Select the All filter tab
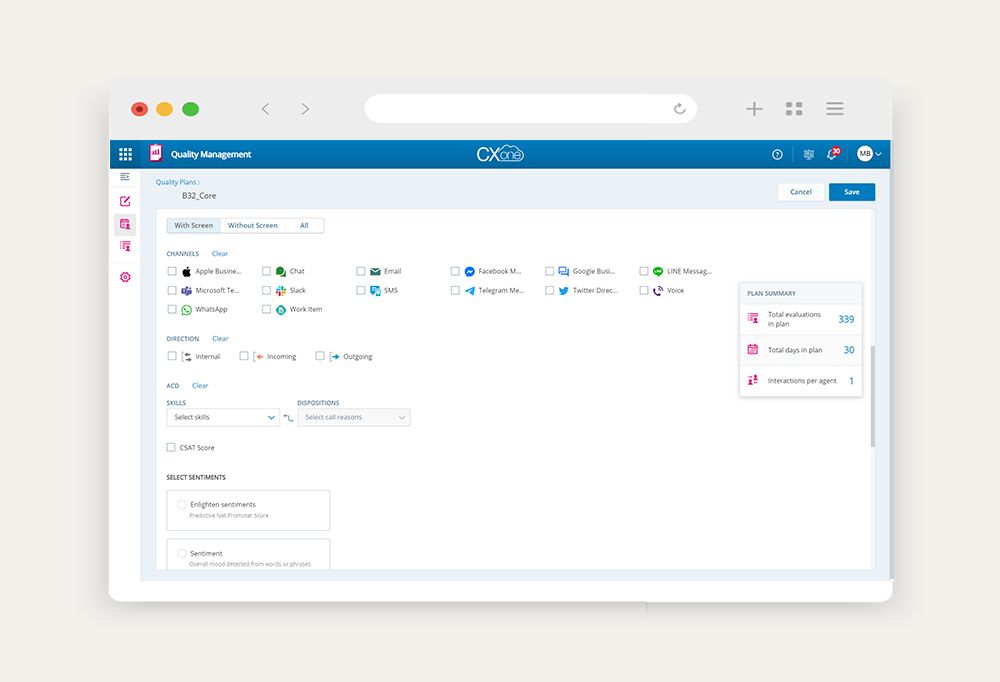1000x682 pixels. click(304, 226)
